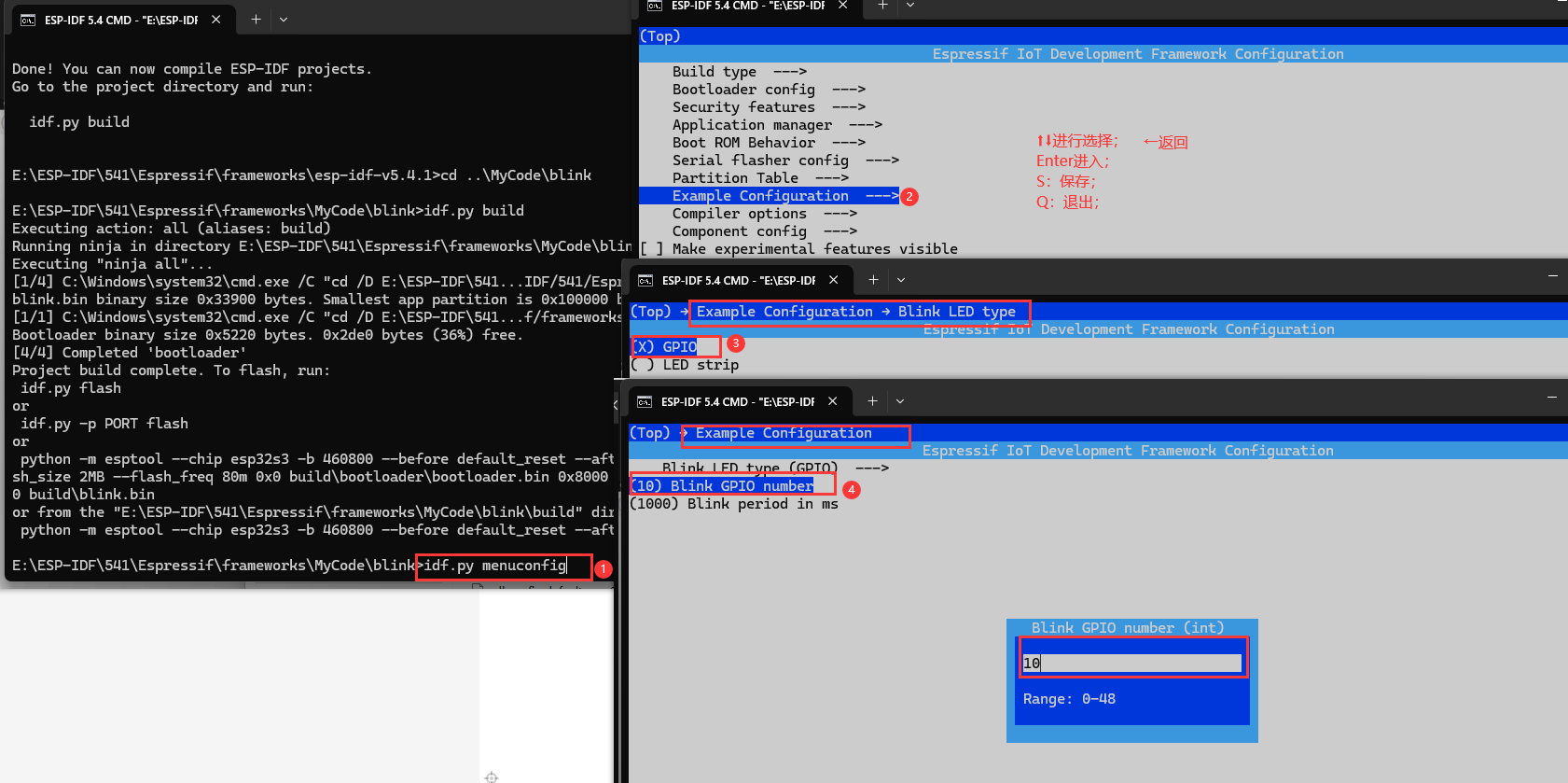Open the Serial flasher config submenu

click(x=786, y=161)
